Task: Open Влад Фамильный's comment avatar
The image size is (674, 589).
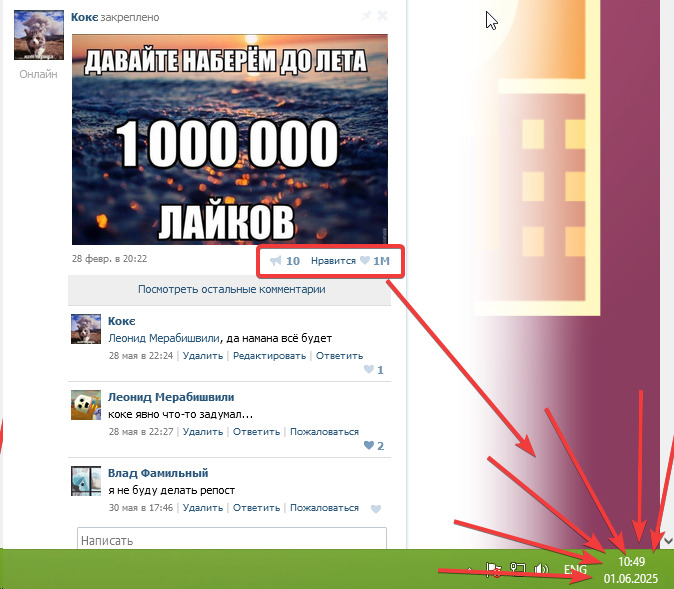Action: (86, 481)
